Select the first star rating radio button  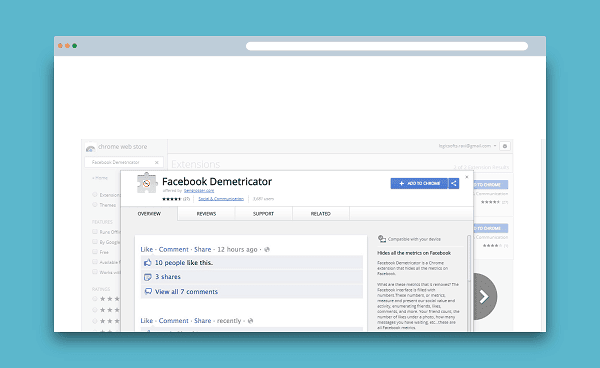(95, 299)
